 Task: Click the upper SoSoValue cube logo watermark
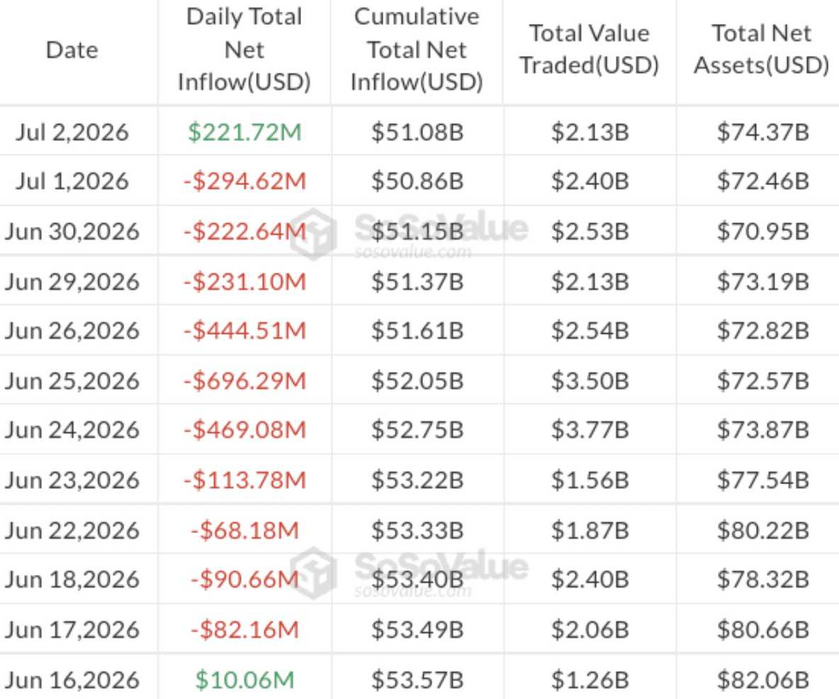tap(314, 234)
